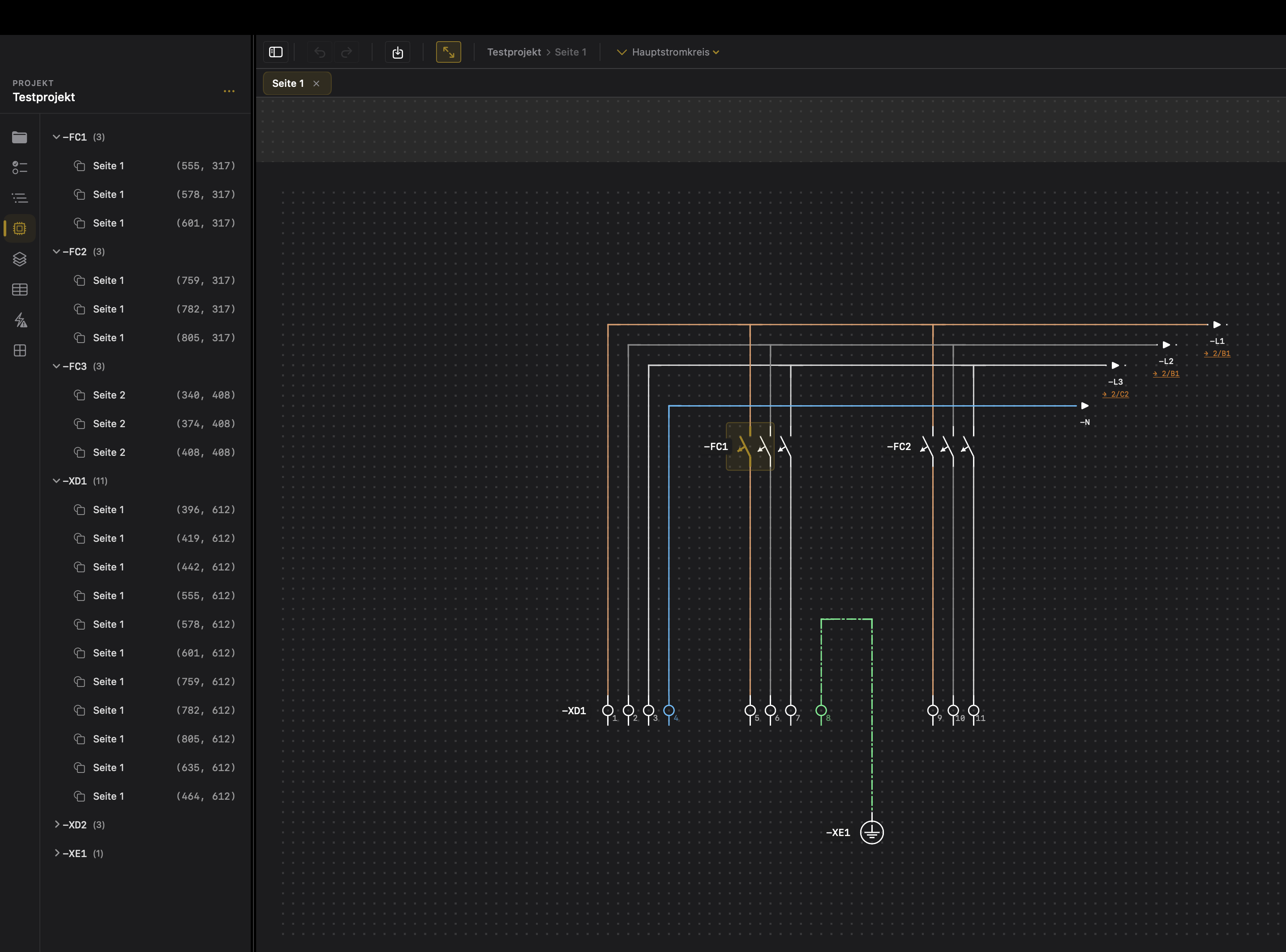This screenshot has height=952, width=1286.
Task: Open the Hauptstromkreis dropdown
Action: click(x=669, y=52)
